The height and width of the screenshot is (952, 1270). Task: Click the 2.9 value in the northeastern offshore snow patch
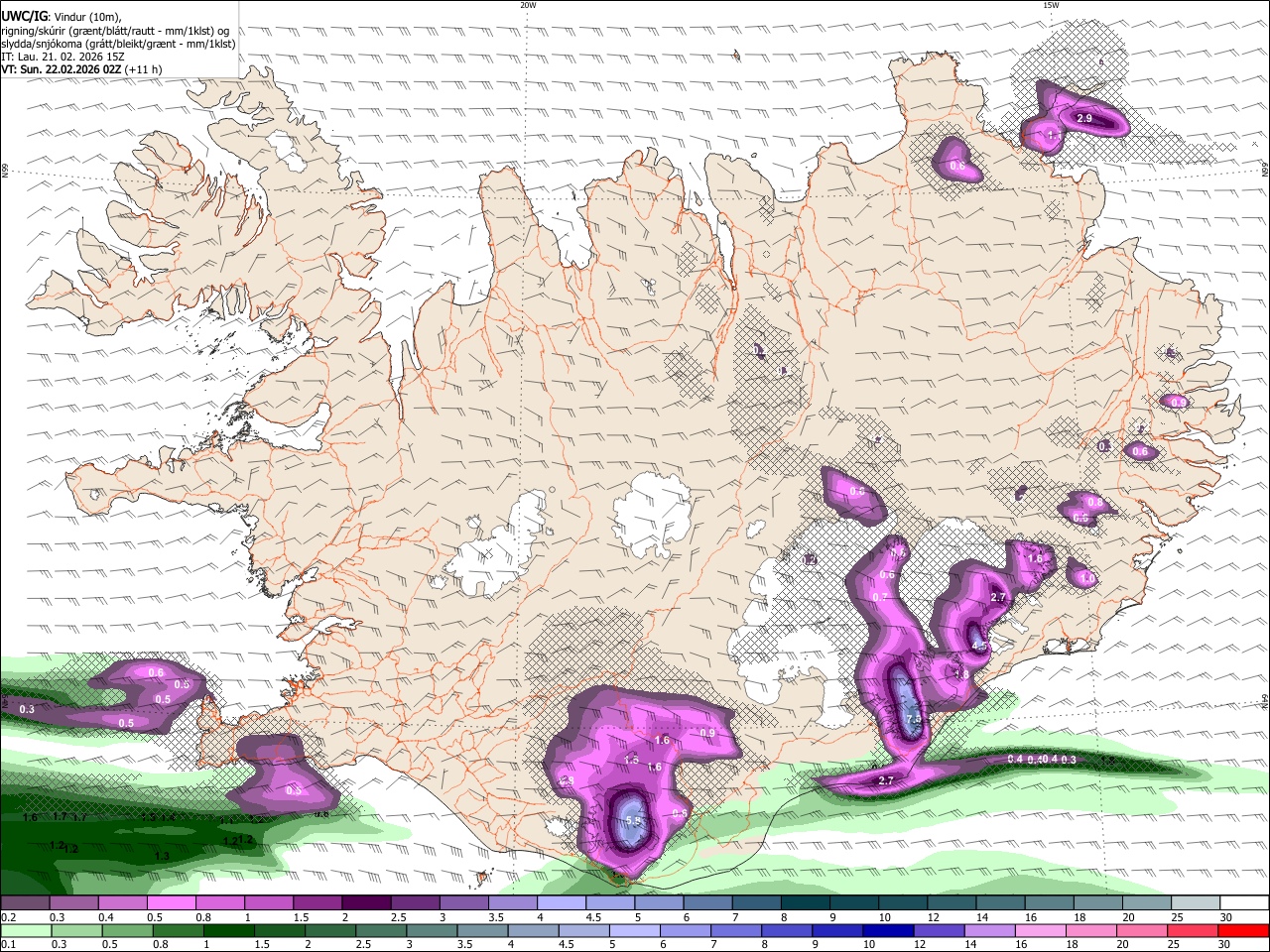(x=1083, y=119)
